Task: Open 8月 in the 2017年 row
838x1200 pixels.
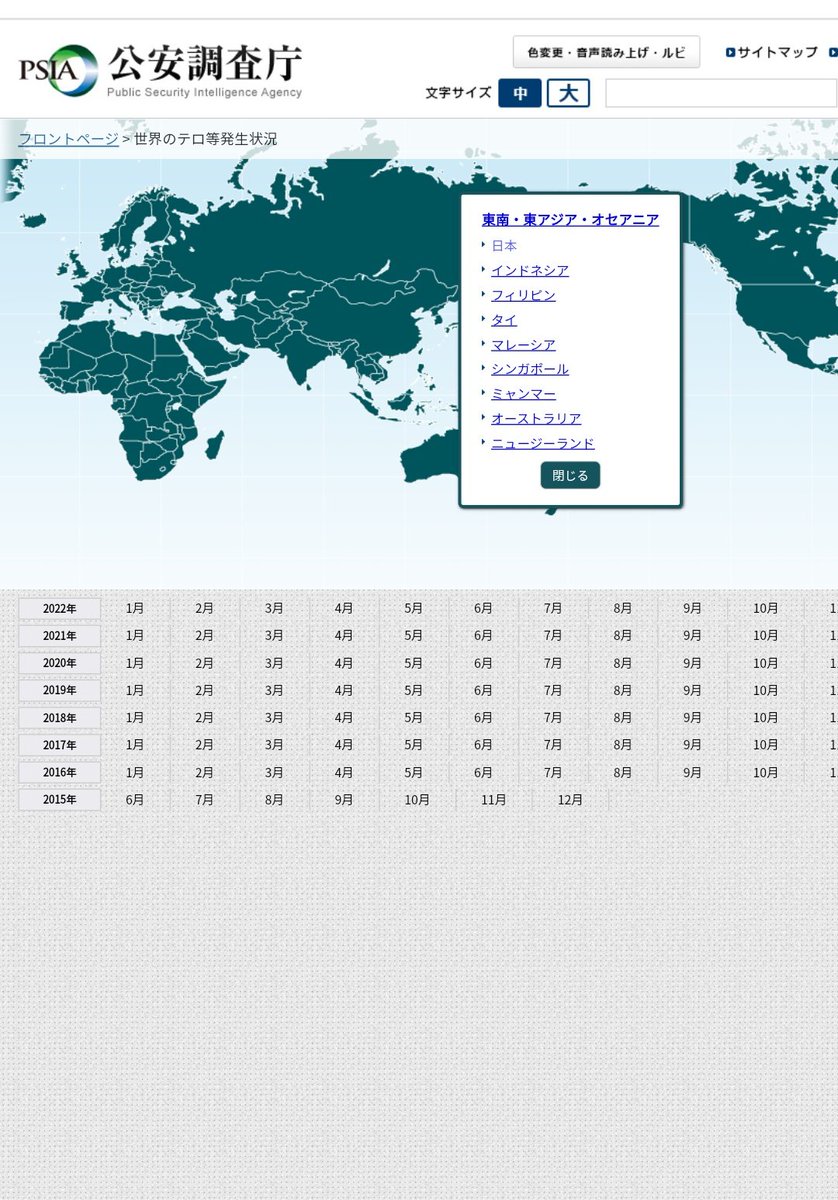Action: 623,745
